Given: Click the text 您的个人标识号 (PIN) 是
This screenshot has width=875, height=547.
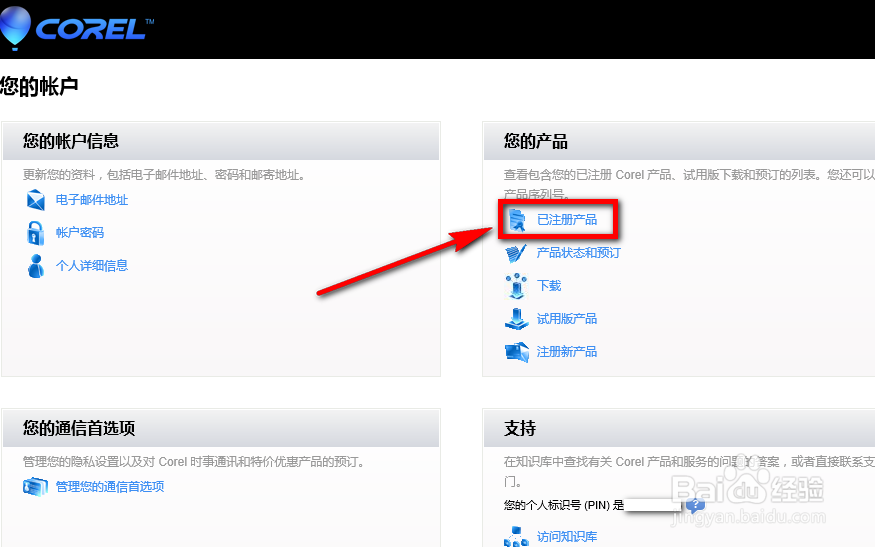Looking at the screenshot, I should pos(564,505).
